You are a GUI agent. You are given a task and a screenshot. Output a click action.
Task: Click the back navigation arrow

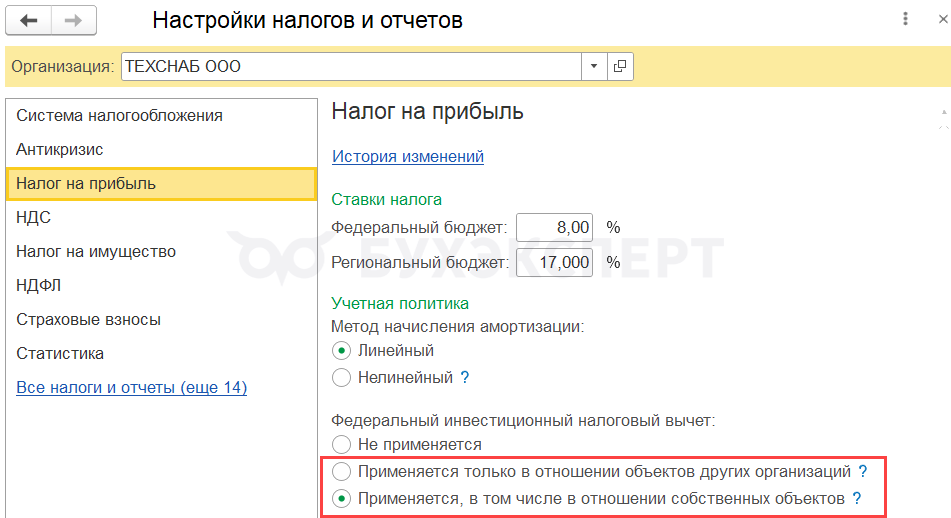click(x=29, y=20)
